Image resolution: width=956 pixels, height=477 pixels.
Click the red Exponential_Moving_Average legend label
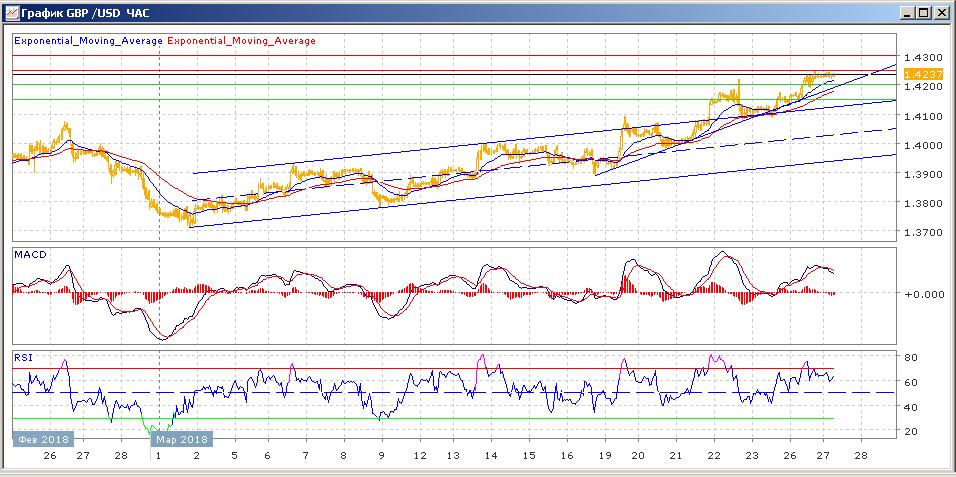pos(241,41)
